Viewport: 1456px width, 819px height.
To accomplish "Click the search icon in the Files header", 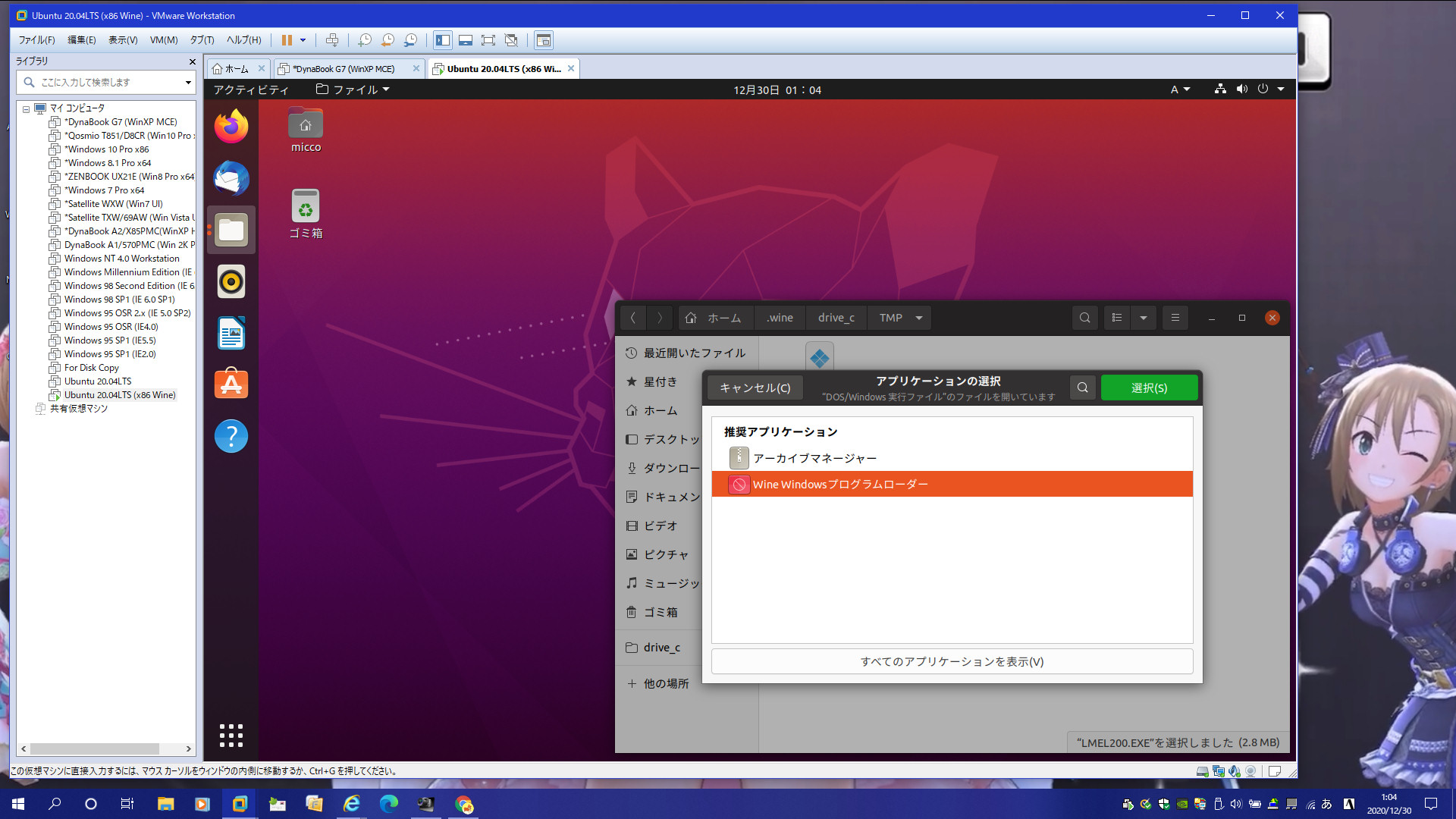I will point(1085,318).
